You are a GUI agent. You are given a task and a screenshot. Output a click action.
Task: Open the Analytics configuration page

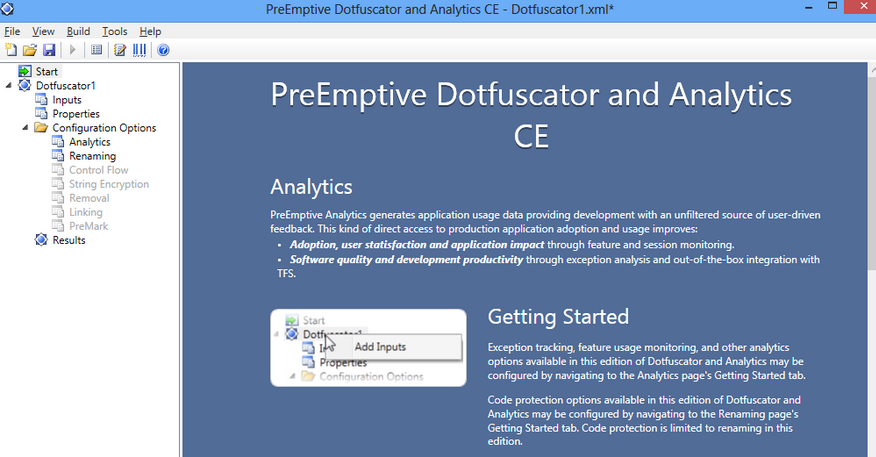pyautogui.click(x=90, y=142)
